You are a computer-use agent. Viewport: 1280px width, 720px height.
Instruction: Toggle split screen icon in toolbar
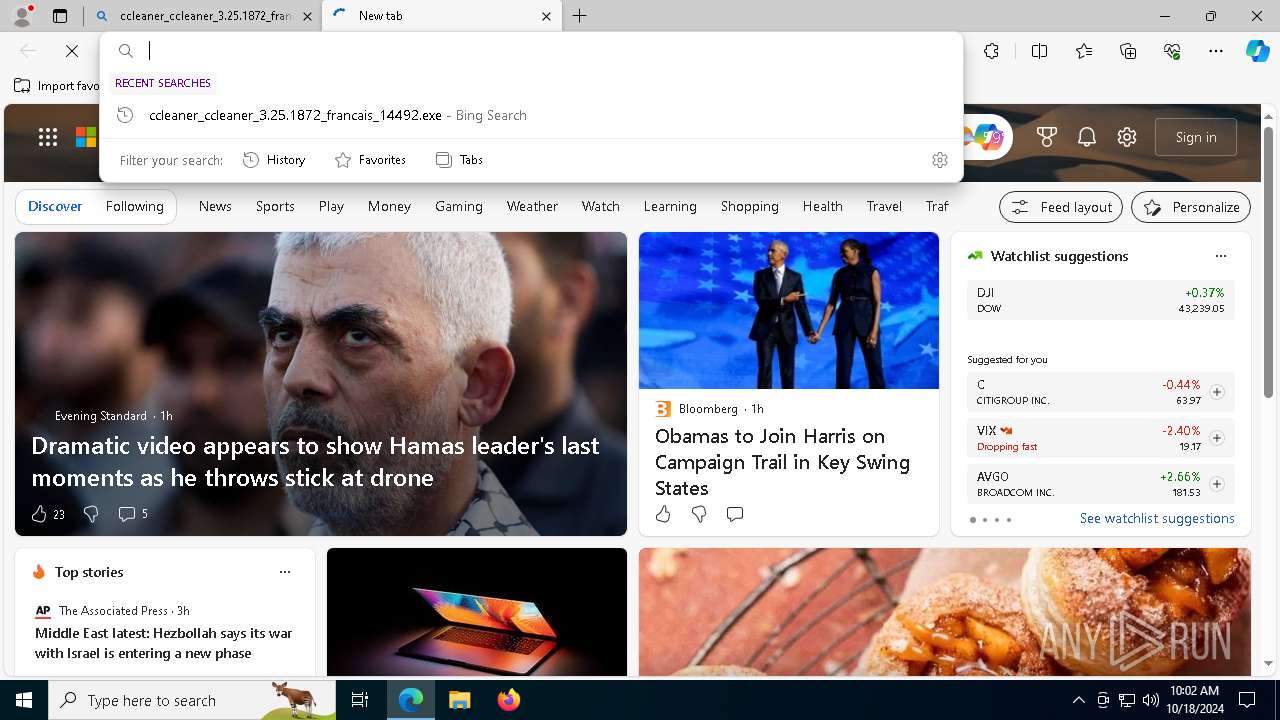(x=1039, y=51)
